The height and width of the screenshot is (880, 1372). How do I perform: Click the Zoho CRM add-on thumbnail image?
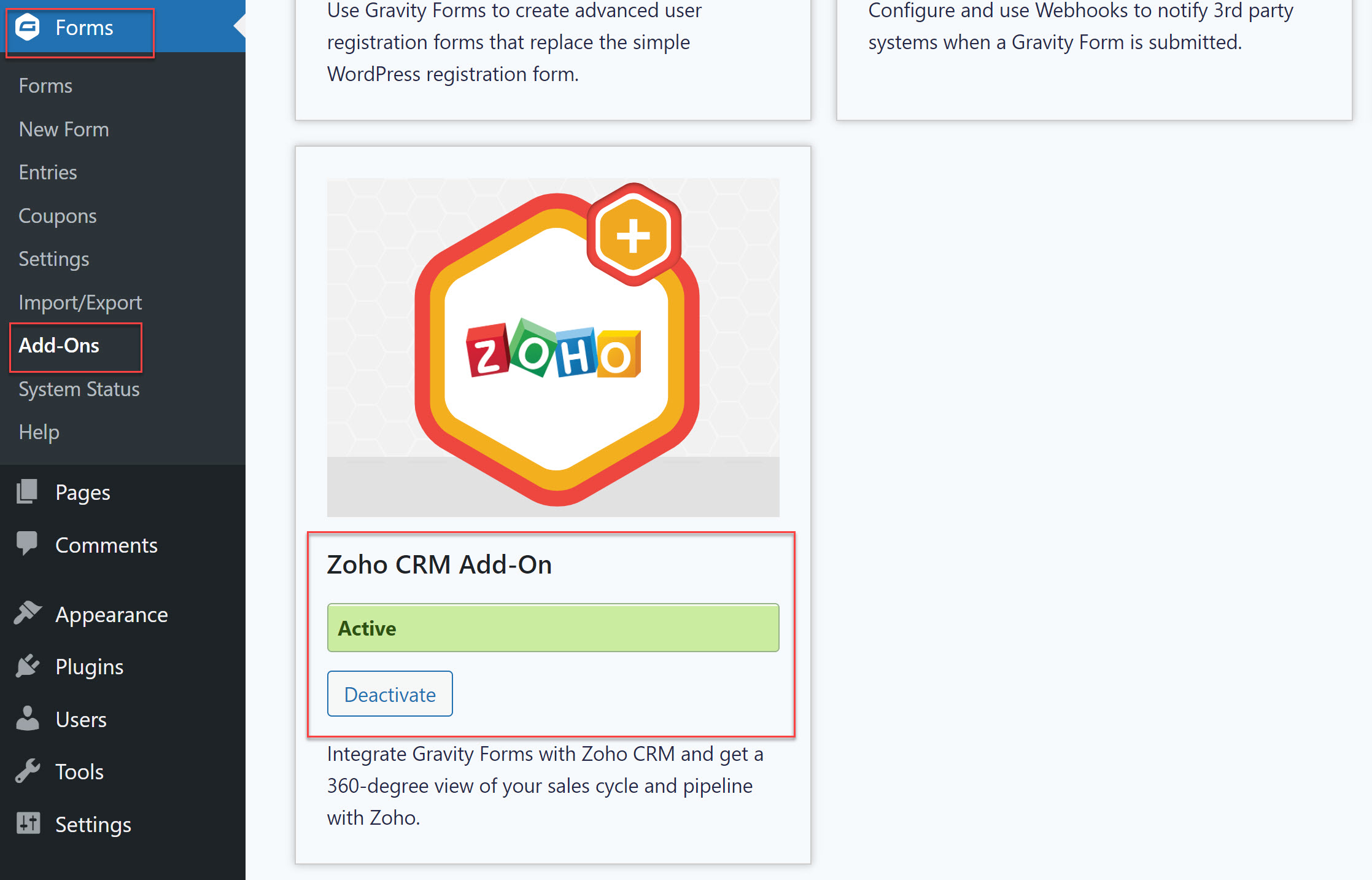(553, 347)
